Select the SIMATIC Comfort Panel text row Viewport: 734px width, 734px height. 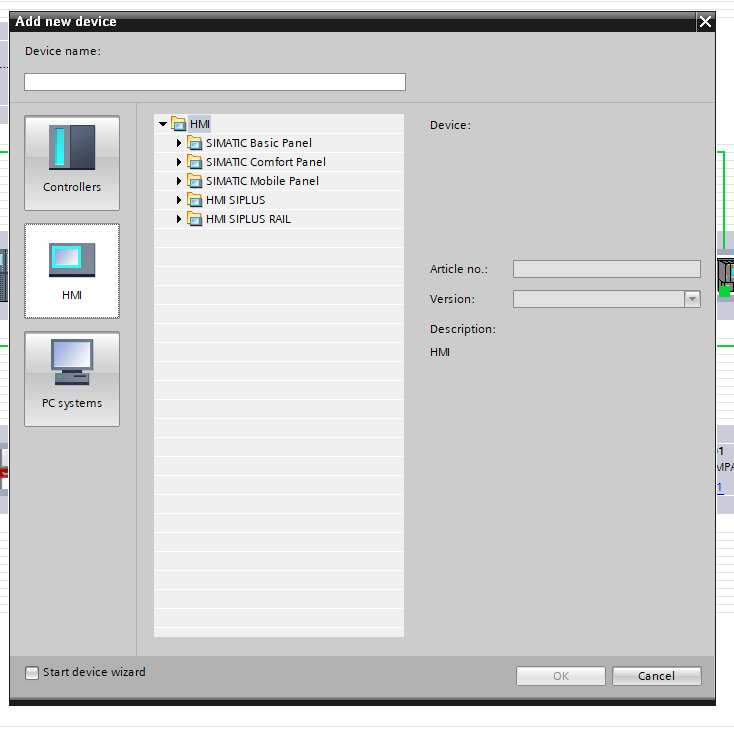[x=266, y=162]
